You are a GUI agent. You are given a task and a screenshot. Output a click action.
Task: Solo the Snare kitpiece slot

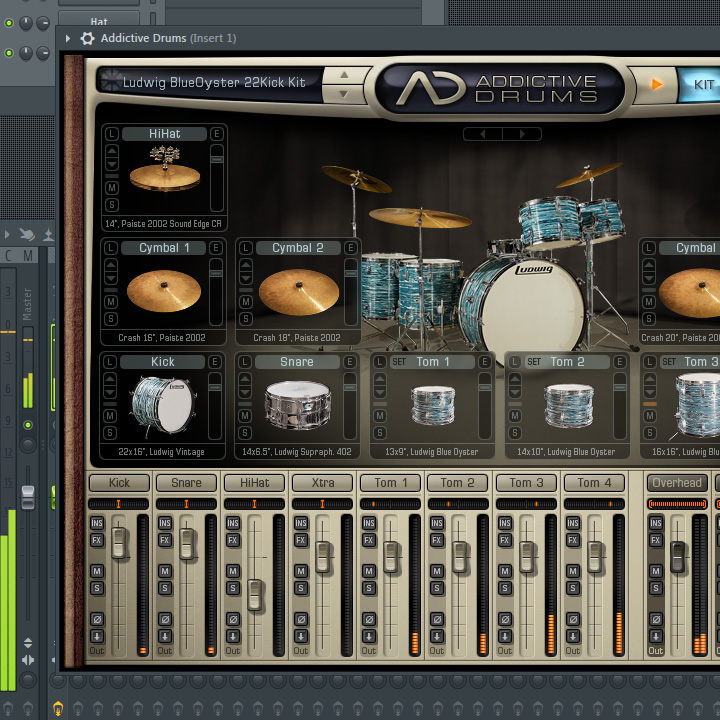pos(245,433)
